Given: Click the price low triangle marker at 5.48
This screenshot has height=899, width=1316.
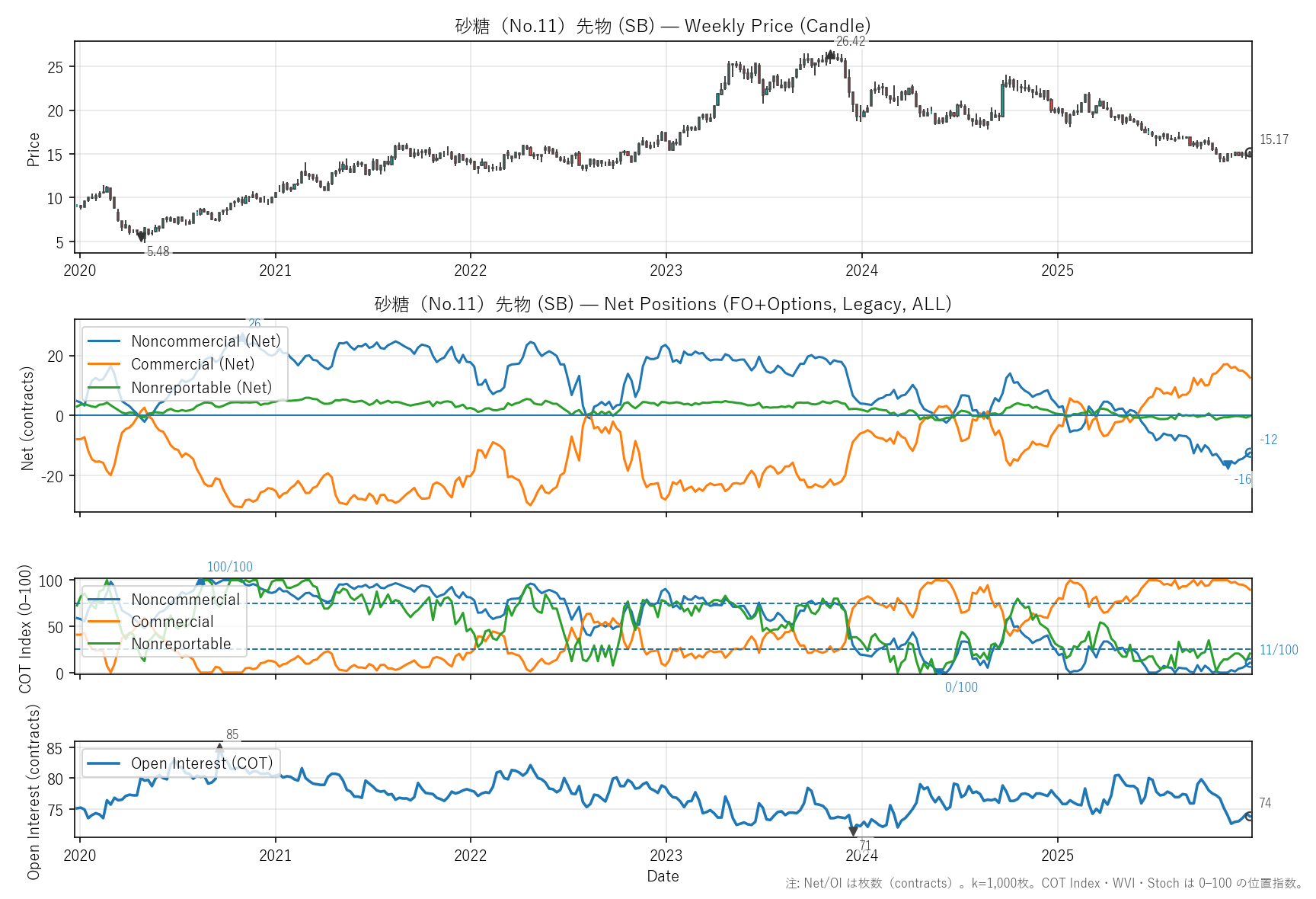Looking at the screenshot, I should point(141,238).
